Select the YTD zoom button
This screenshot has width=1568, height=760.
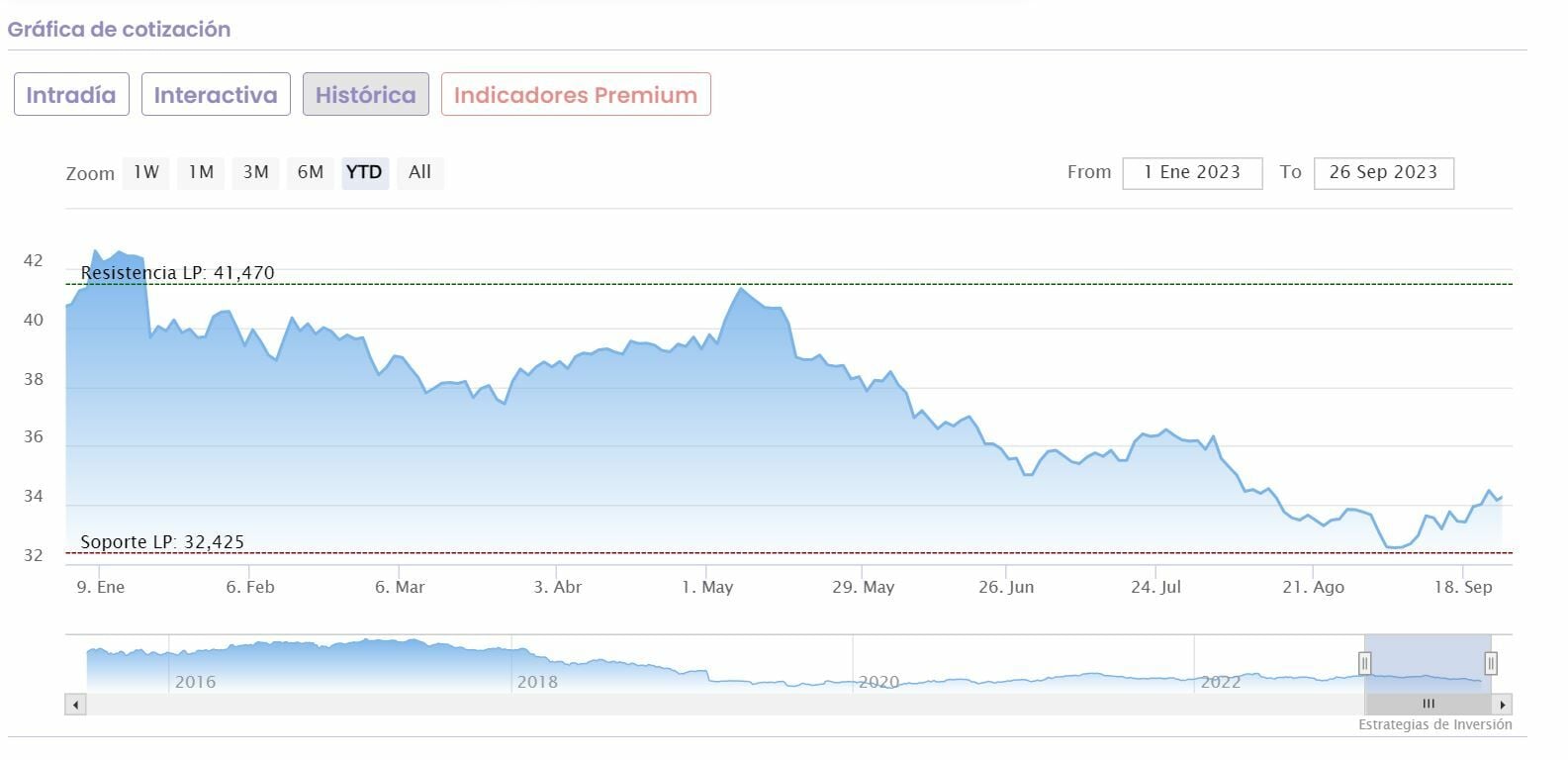(364, 172)
